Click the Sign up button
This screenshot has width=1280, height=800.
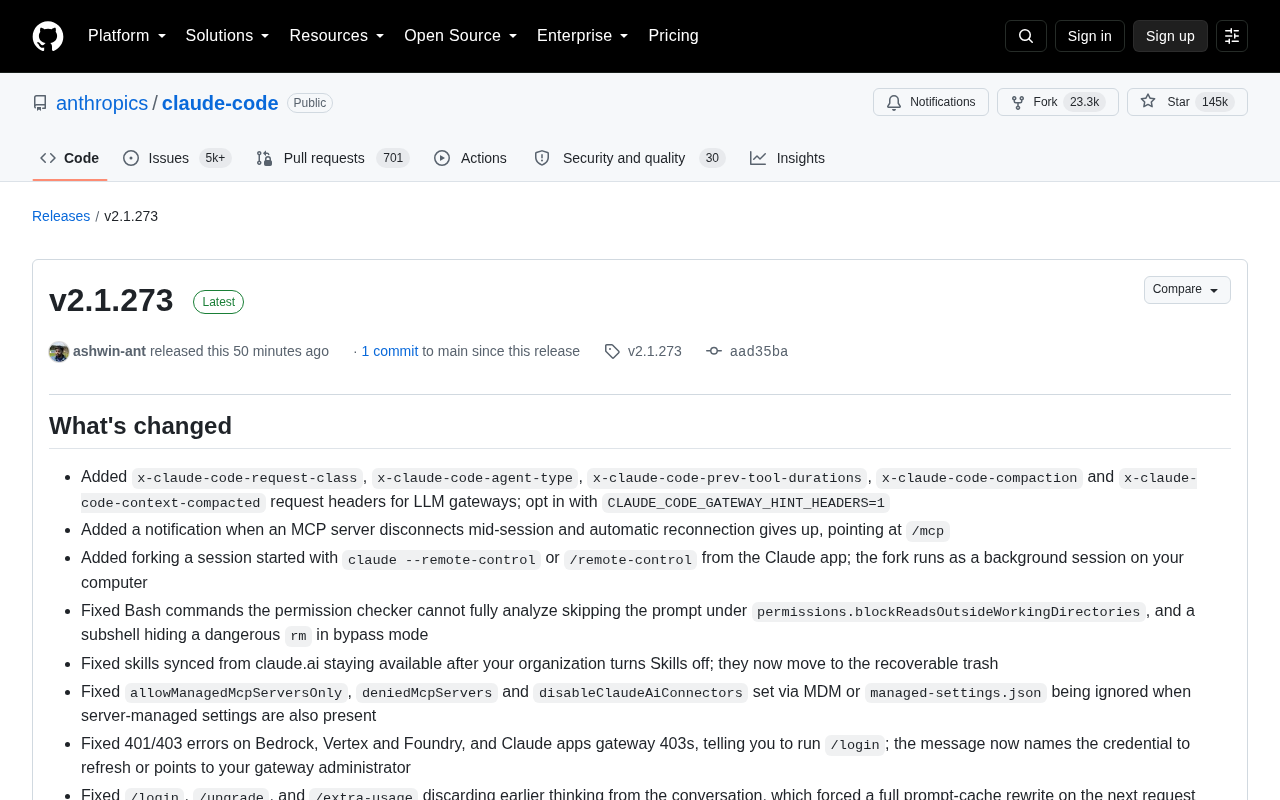pos(1170,36)
